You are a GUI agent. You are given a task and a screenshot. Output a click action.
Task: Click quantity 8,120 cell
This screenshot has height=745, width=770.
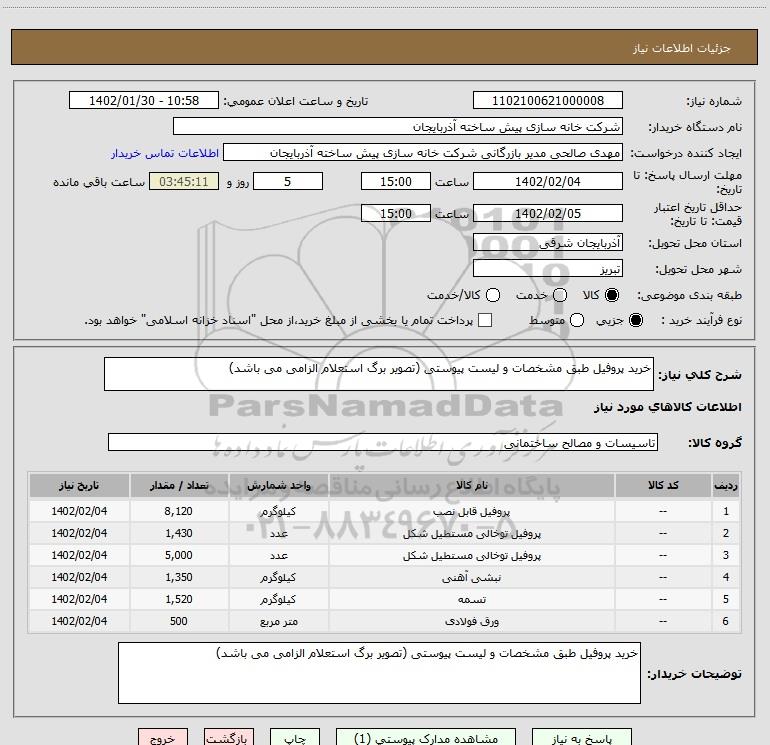179,511
